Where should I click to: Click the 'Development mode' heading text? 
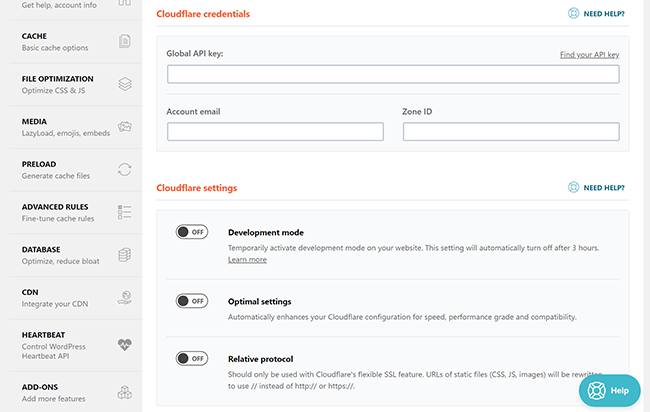(x=266, y=233)
